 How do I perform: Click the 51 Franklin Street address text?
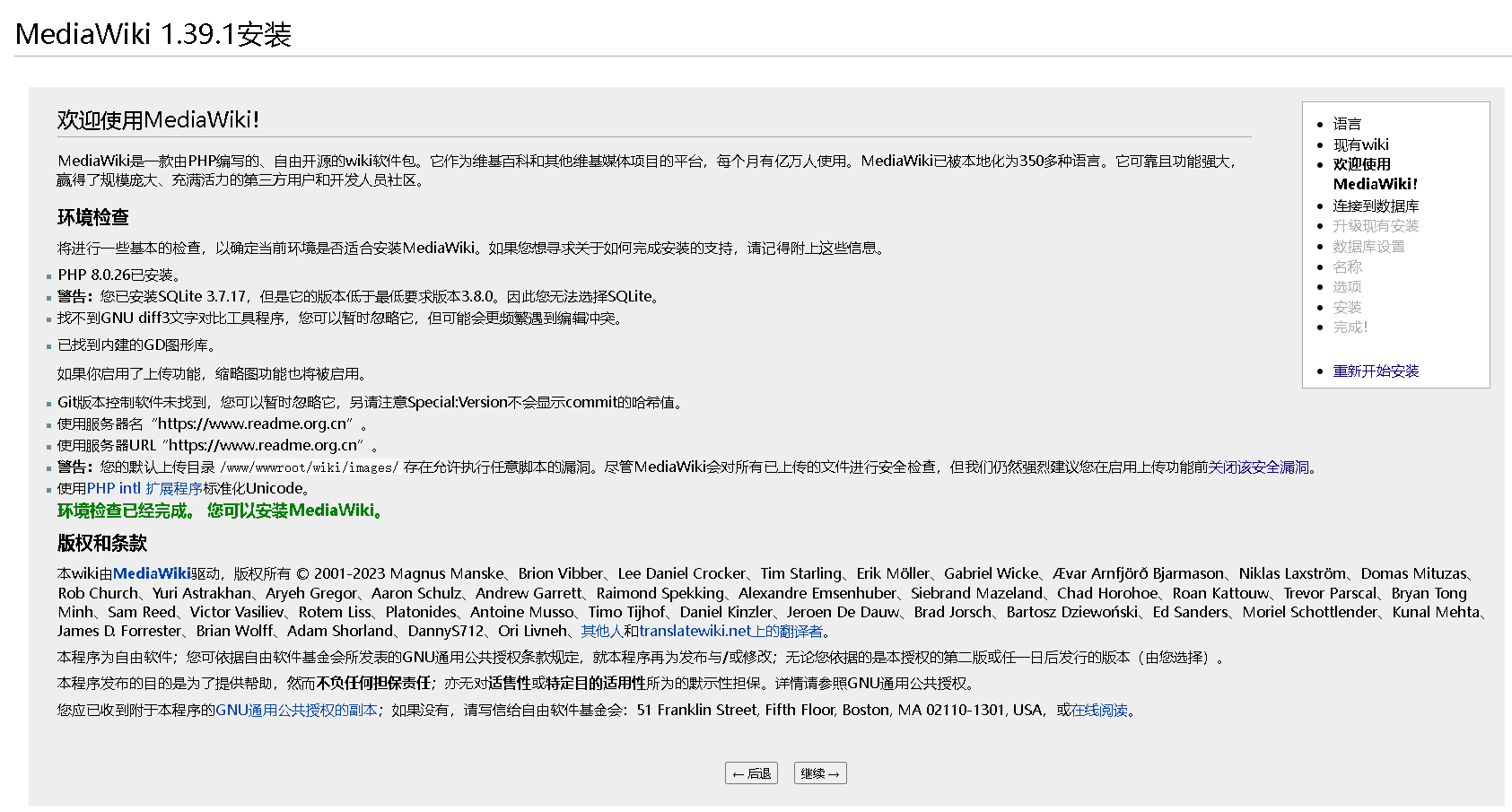840,710
